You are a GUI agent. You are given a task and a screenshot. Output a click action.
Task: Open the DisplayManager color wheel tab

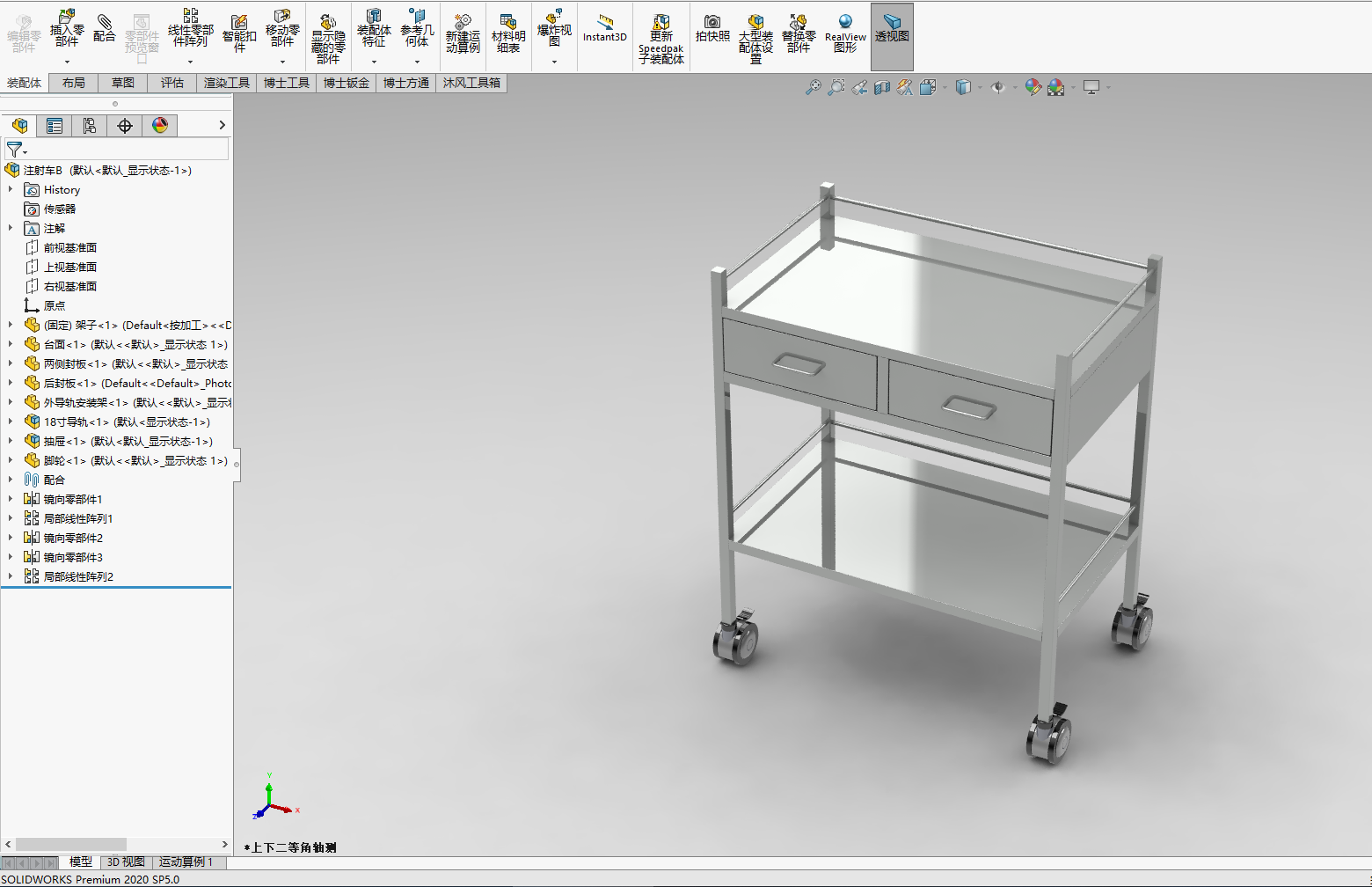(x=160, y=126)
